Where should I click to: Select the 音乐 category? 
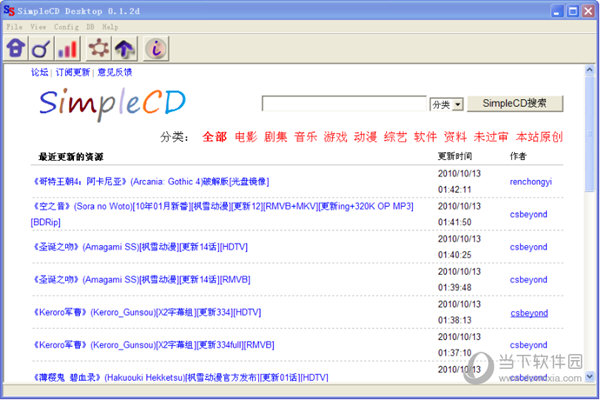pyautogui.click(x=305, y=137)
